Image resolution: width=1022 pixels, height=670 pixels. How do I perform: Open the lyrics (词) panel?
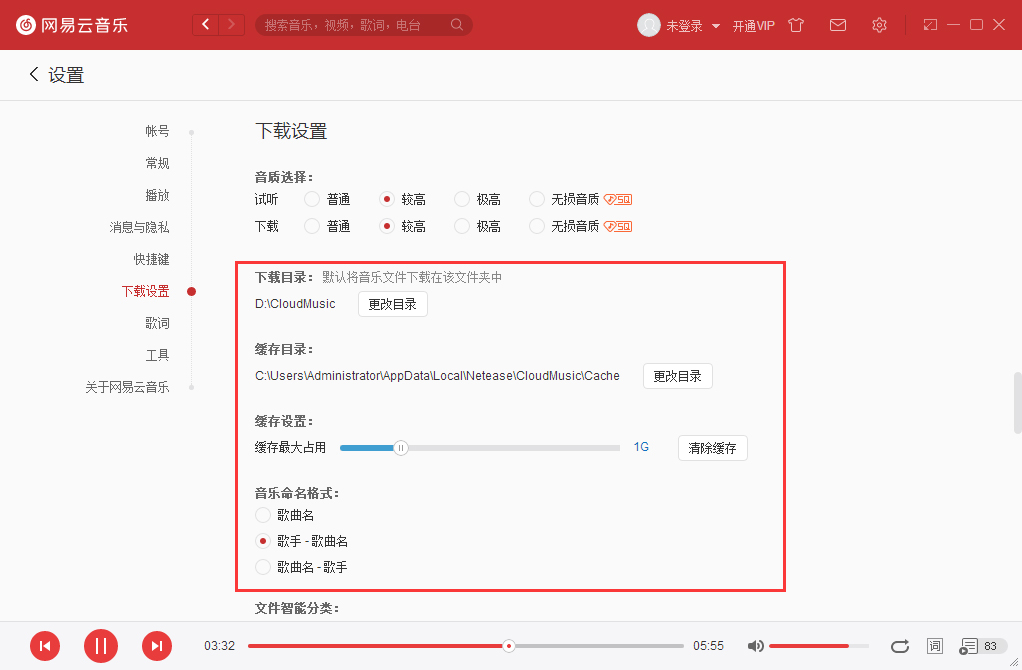(934, 646)
